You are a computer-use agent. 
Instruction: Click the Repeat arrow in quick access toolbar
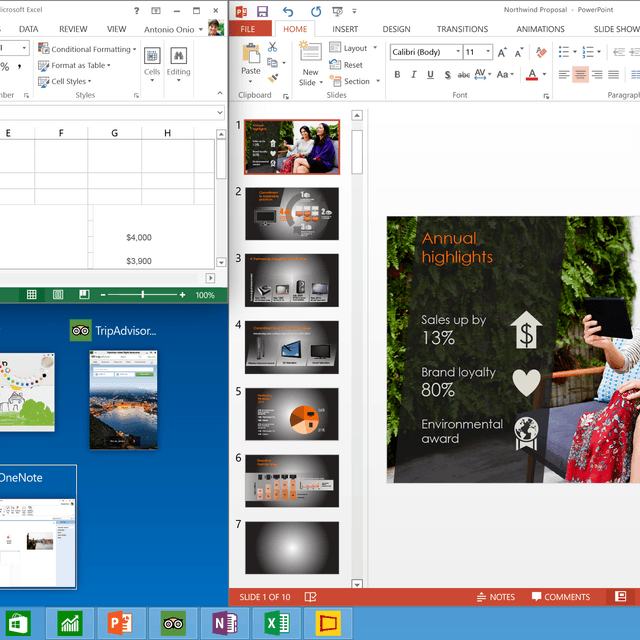316,11
